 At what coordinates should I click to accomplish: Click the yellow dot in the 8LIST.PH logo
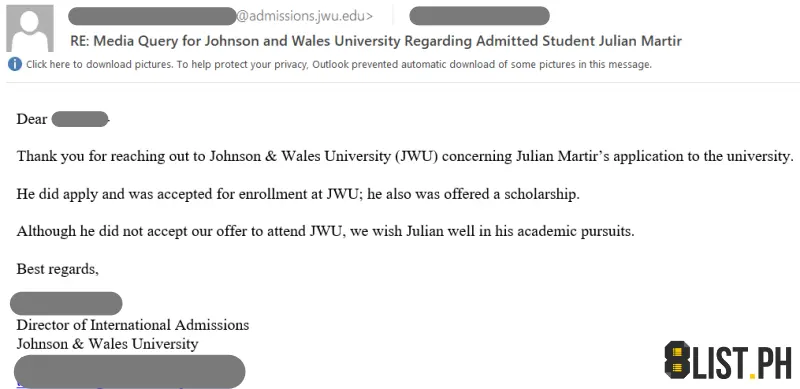(753, 376)
